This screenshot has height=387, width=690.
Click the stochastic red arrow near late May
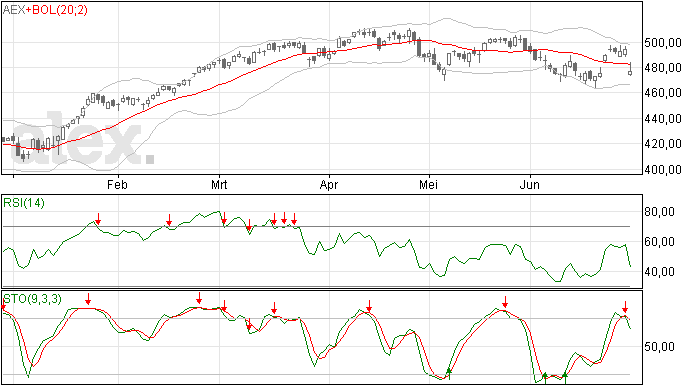point(505,302)
